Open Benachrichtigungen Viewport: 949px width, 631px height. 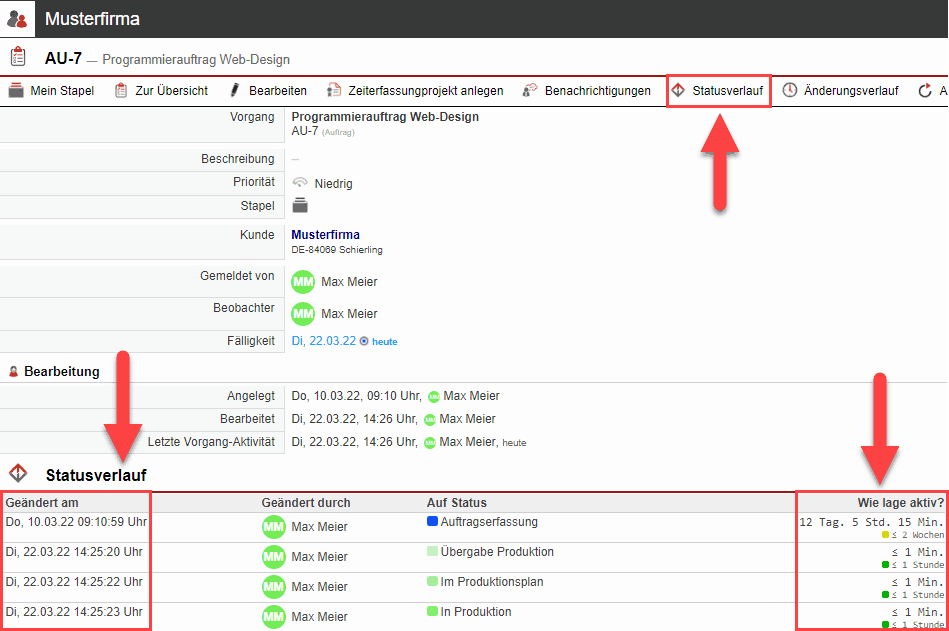[586, 91]
